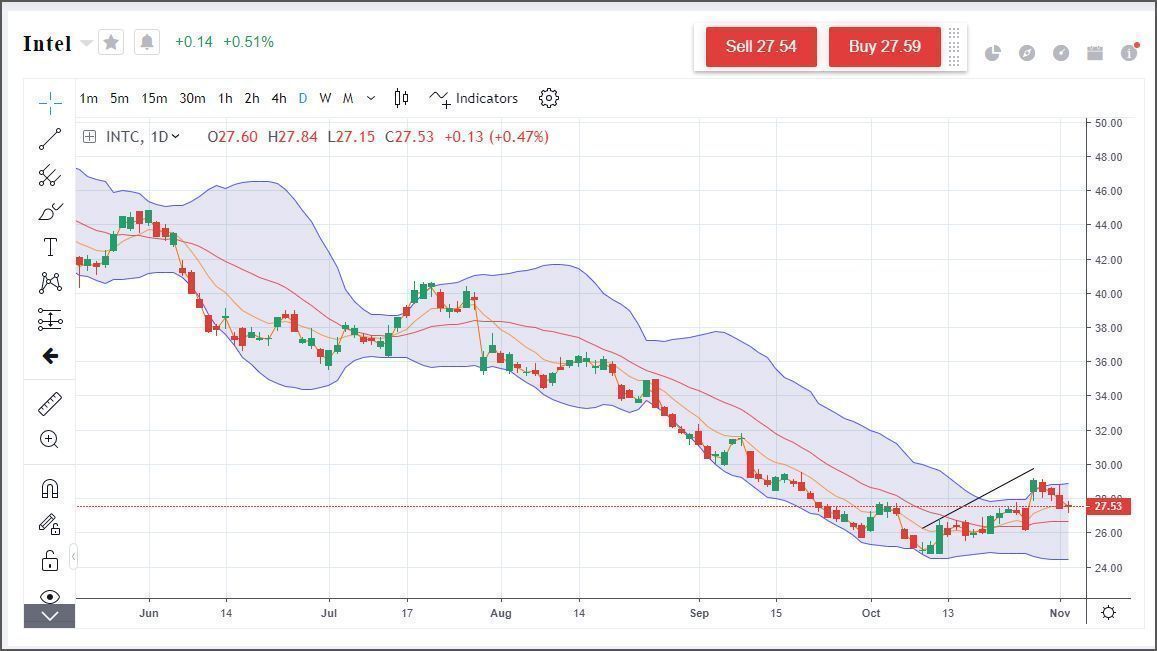Toggle visibility of all drawings
1157x651 pixels.
pyautogui.click(x=50, y=596)
